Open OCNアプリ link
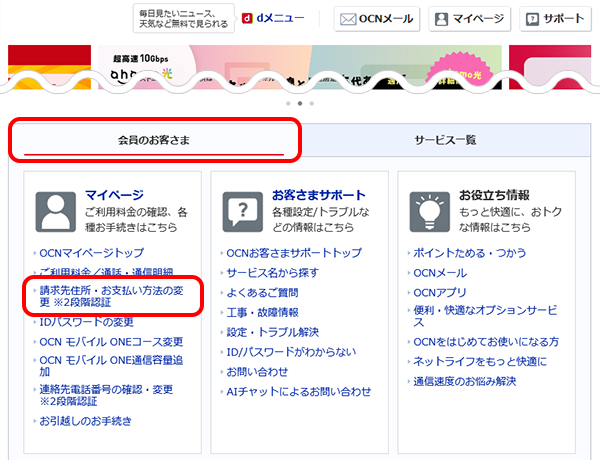600x460 pixels. pyautogui.click(x=440, y=293)
